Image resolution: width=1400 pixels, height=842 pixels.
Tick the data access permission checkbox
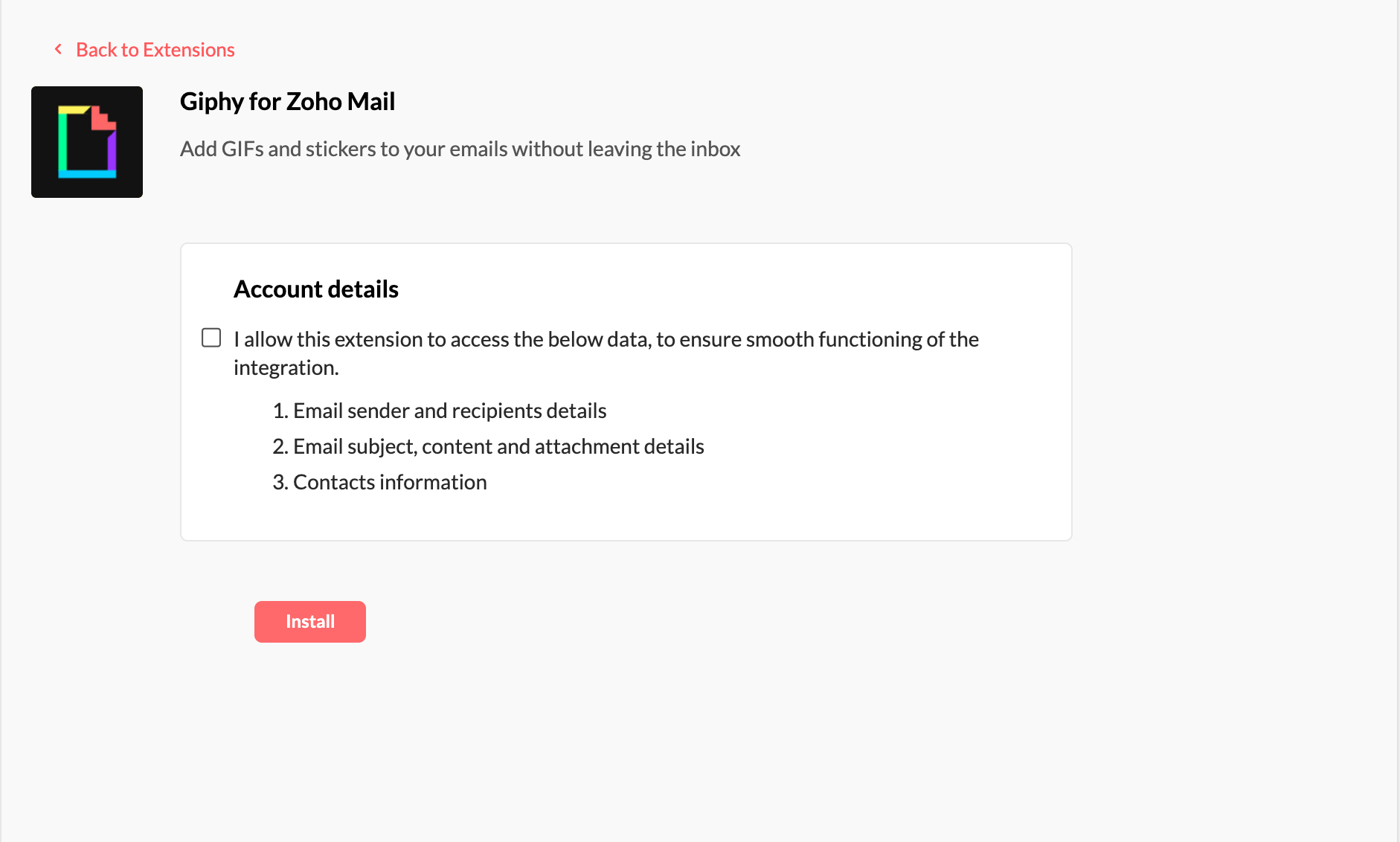pos(211,338)
